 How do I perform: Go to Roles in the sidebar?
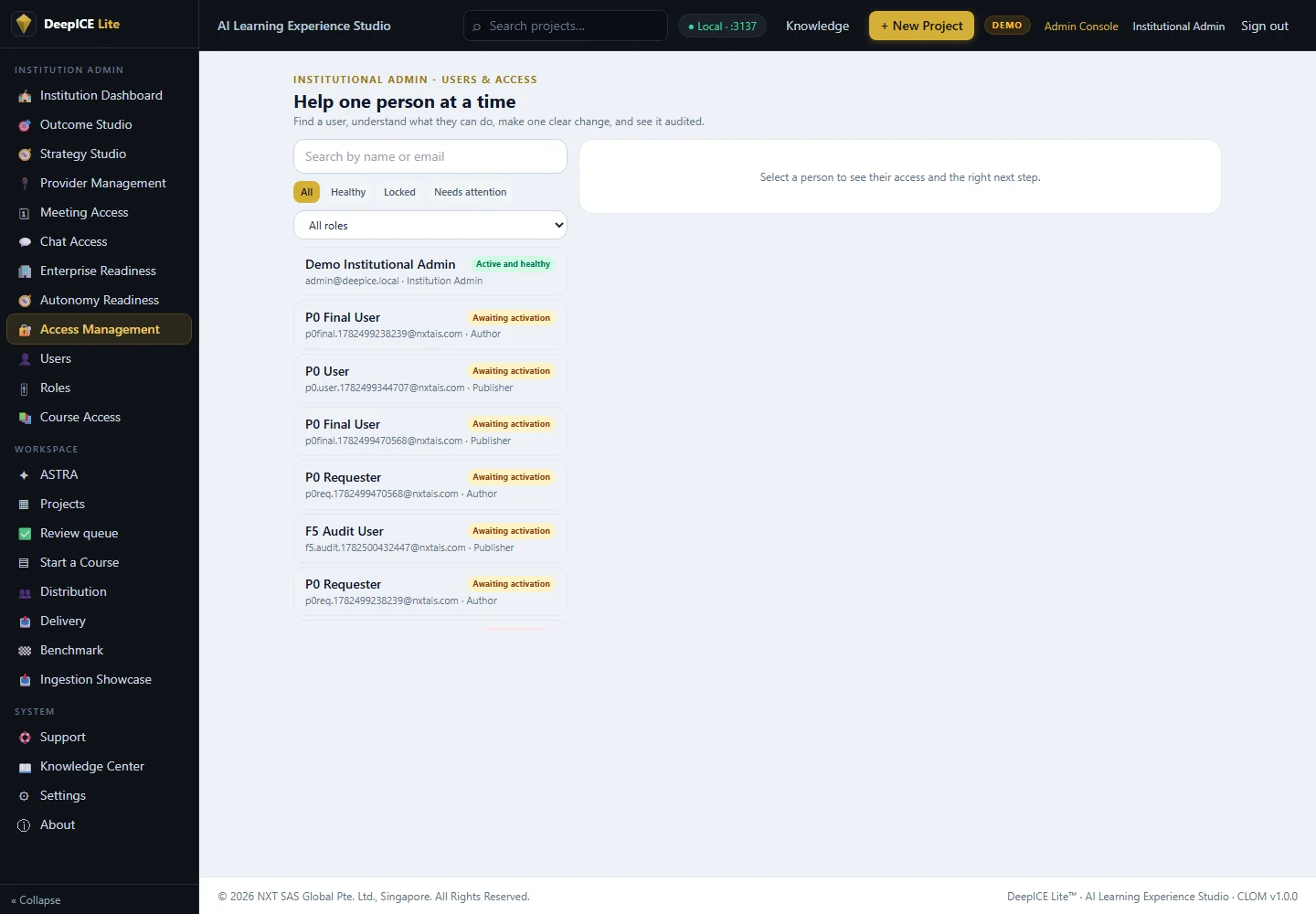click(x=99, y=388)
